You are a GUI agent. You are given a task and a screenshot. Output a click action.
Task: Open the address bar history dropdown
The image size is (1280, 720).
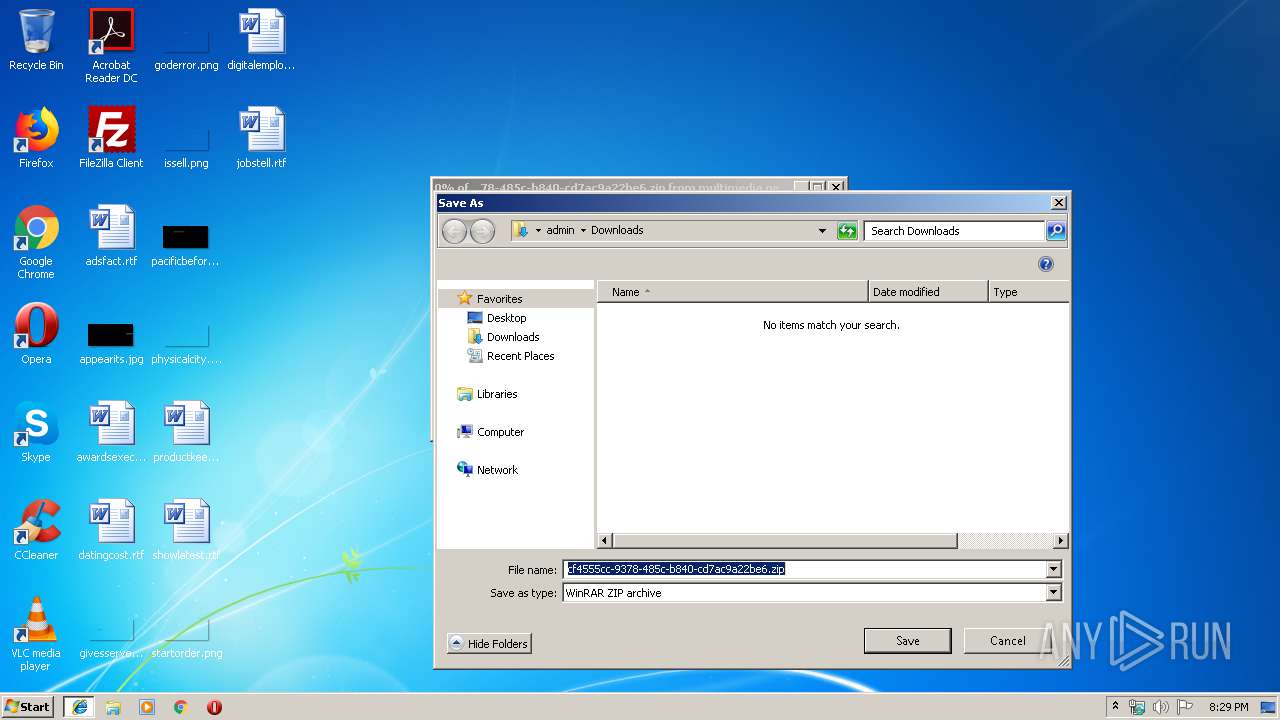pyautogui.click(x=822, y=231)
